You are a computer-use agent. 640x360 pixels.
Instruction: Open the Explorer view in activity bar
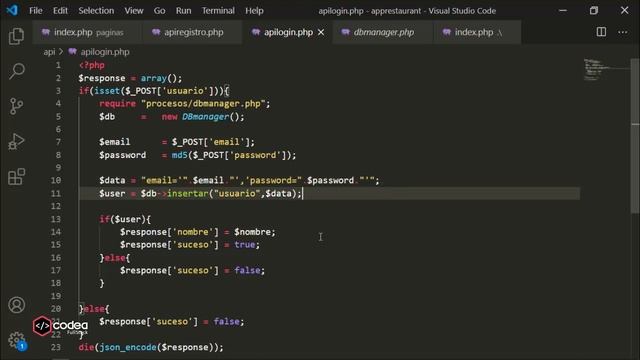(x=16, y=36)
